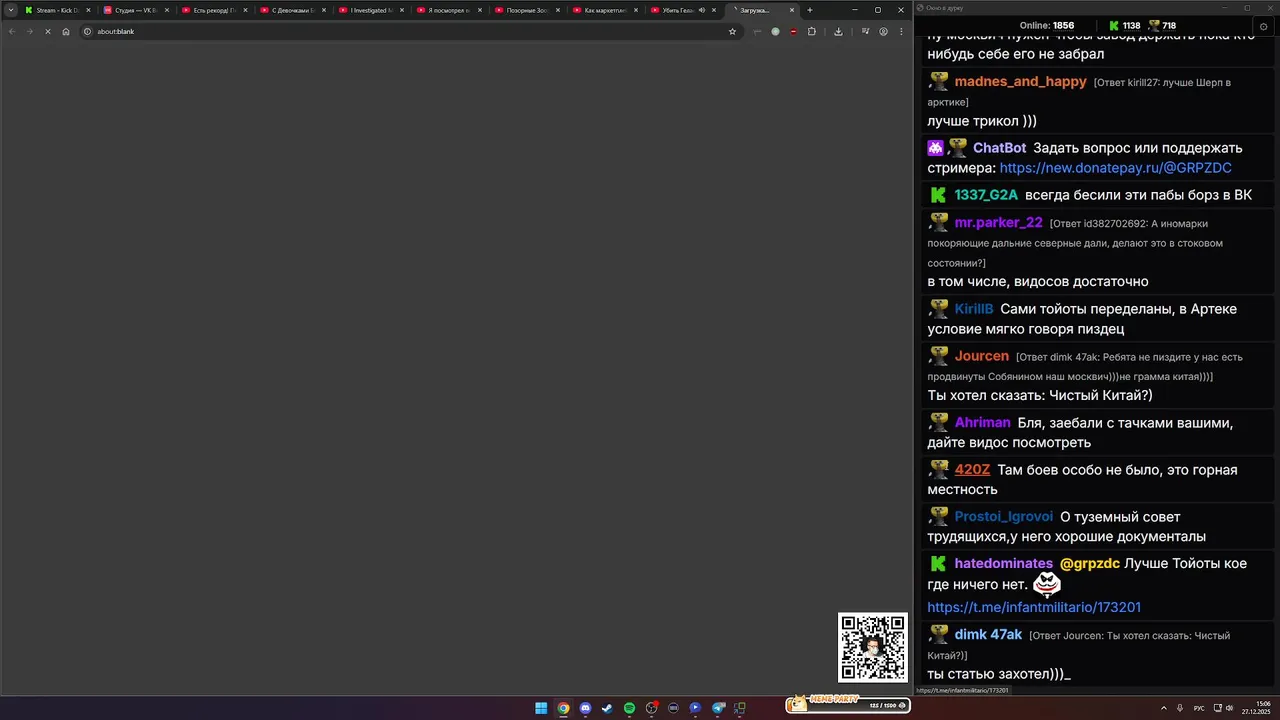Click username Prostoi_Igrovoi in chat

click(1003, 517)
